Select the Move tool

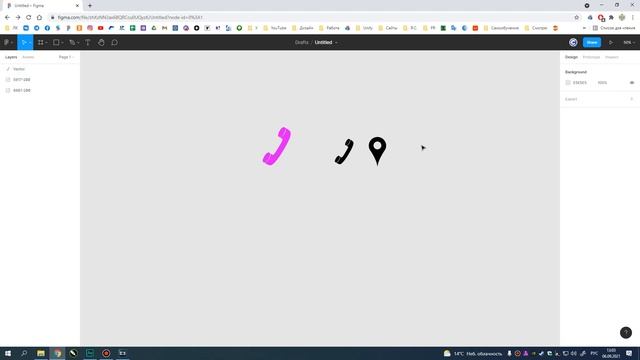tap(24, 42)
